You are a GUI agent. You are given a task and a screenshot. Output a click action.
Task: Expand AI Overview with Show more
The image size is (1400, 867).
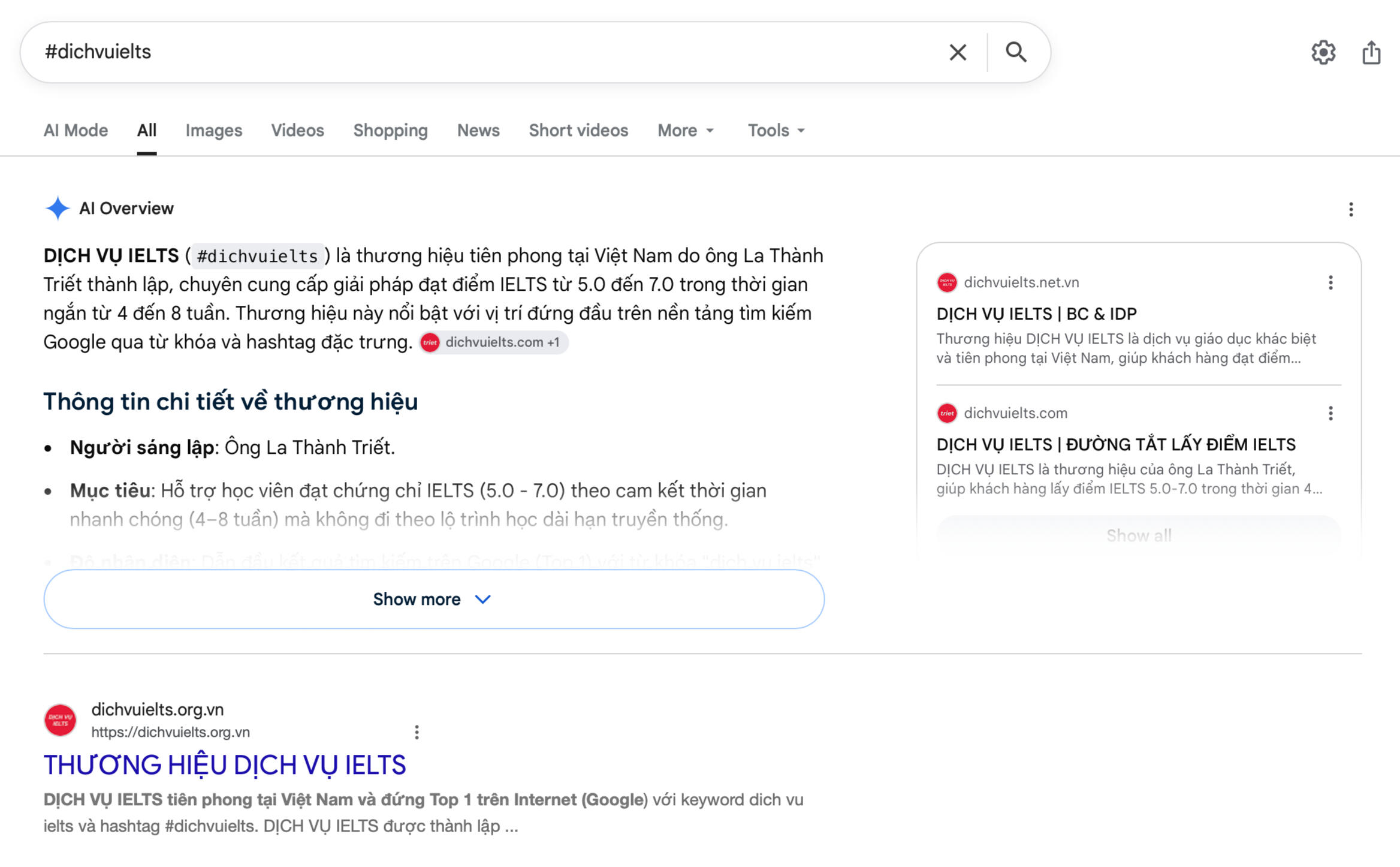[x=434, y=599]
